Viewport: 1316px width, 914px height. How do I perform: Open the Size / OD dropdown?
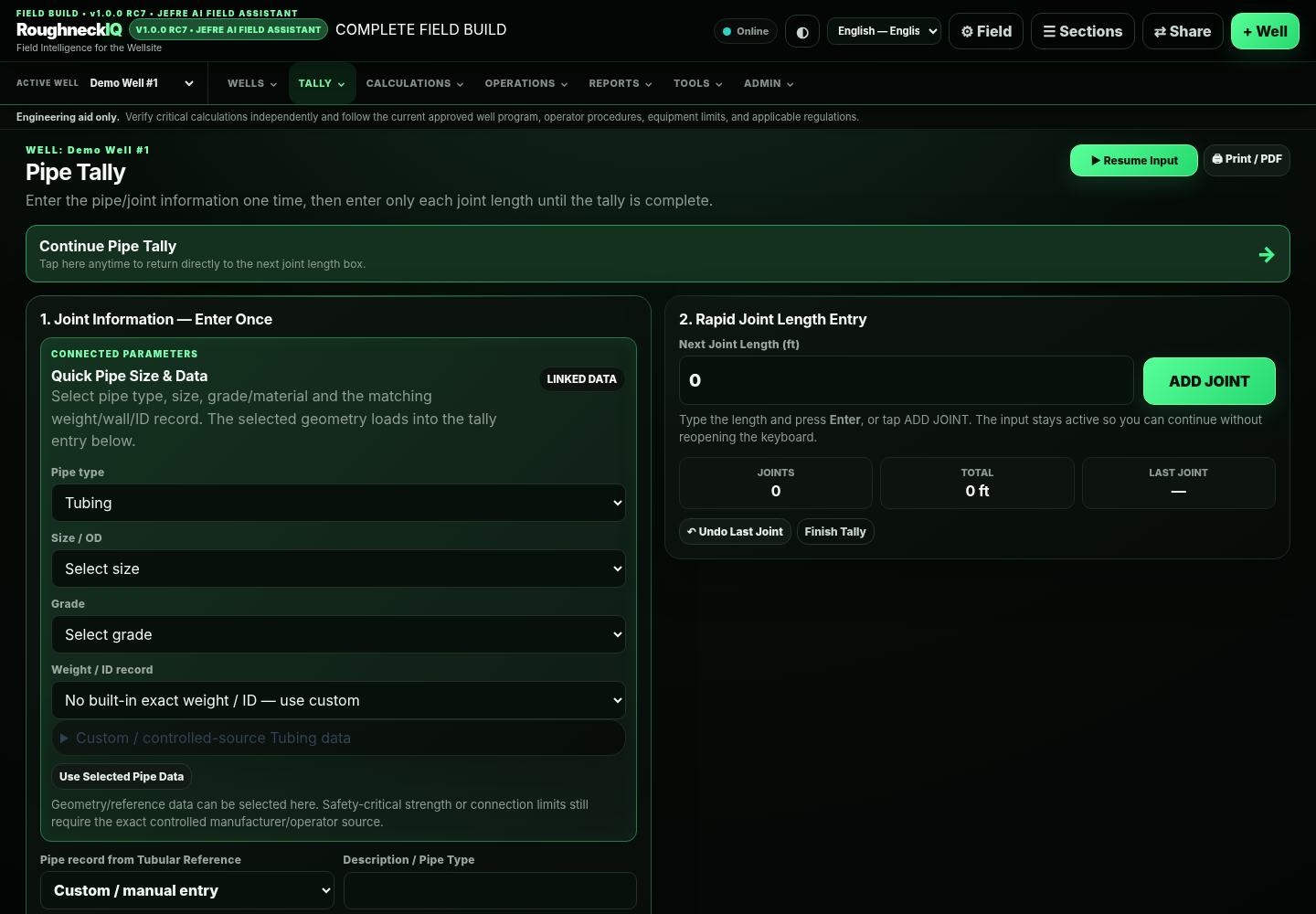tap(338, 569)
